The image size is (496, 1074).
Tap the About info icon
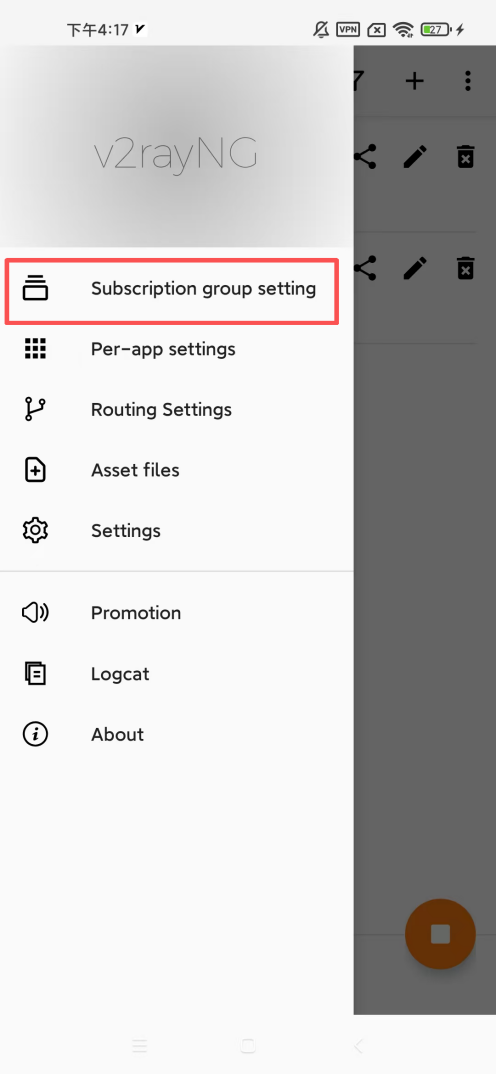coord(35,734)
